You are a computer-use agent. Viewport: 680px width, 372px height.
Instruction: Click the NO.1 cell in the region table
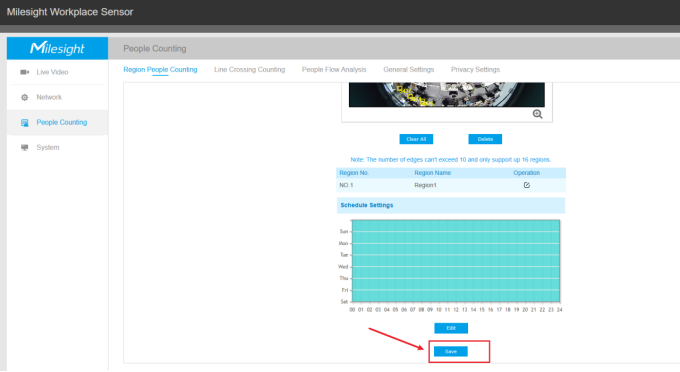tap(346, 185)
